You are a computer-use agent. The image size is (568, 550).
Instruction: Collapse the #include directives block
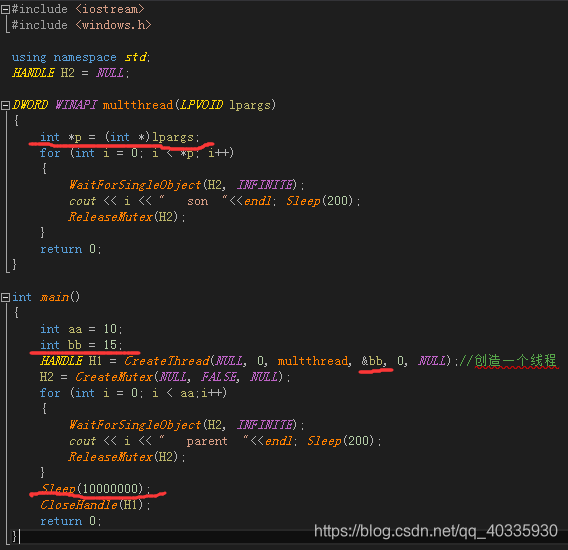pos(5,9)
